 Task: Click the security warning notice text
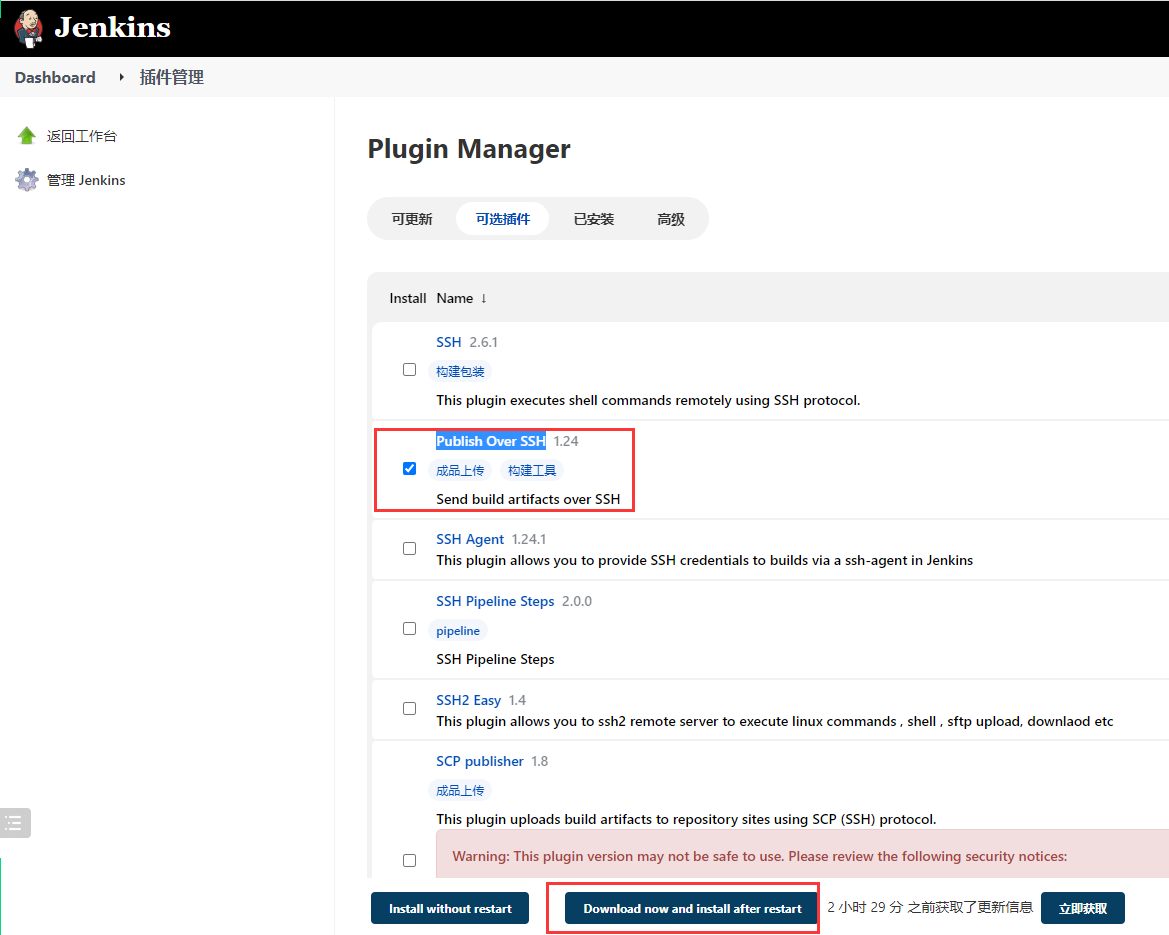[x=760, y=856]
